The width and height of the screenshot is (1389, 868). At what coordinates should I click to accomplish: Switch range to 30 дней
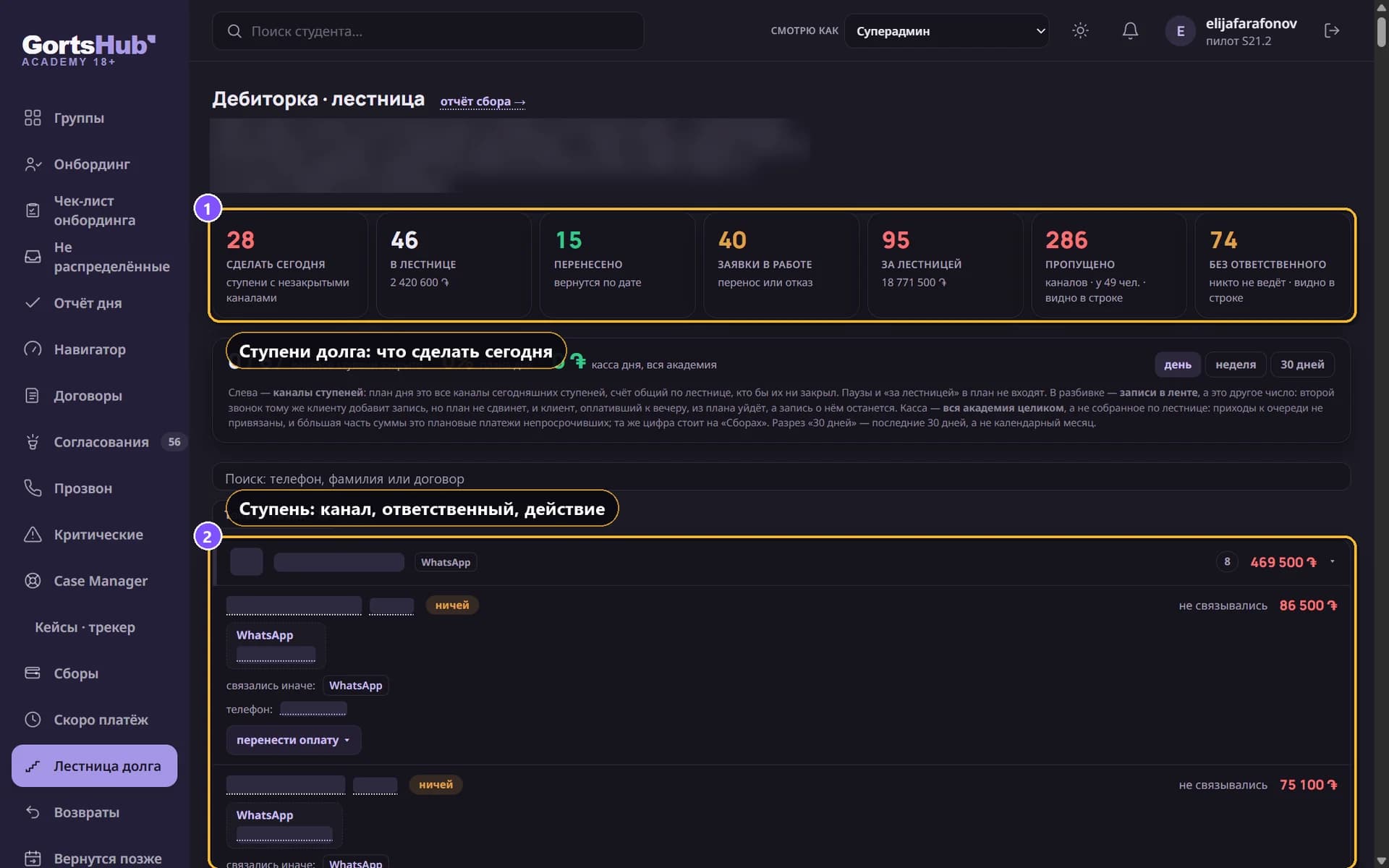[1302, 365]
